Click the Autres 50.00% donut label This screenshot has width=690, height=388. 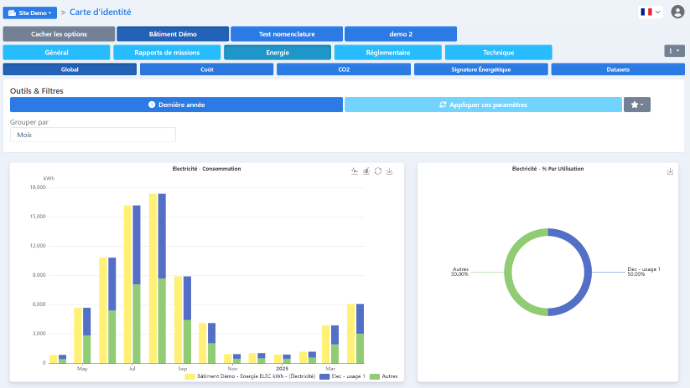pos(460,271)
